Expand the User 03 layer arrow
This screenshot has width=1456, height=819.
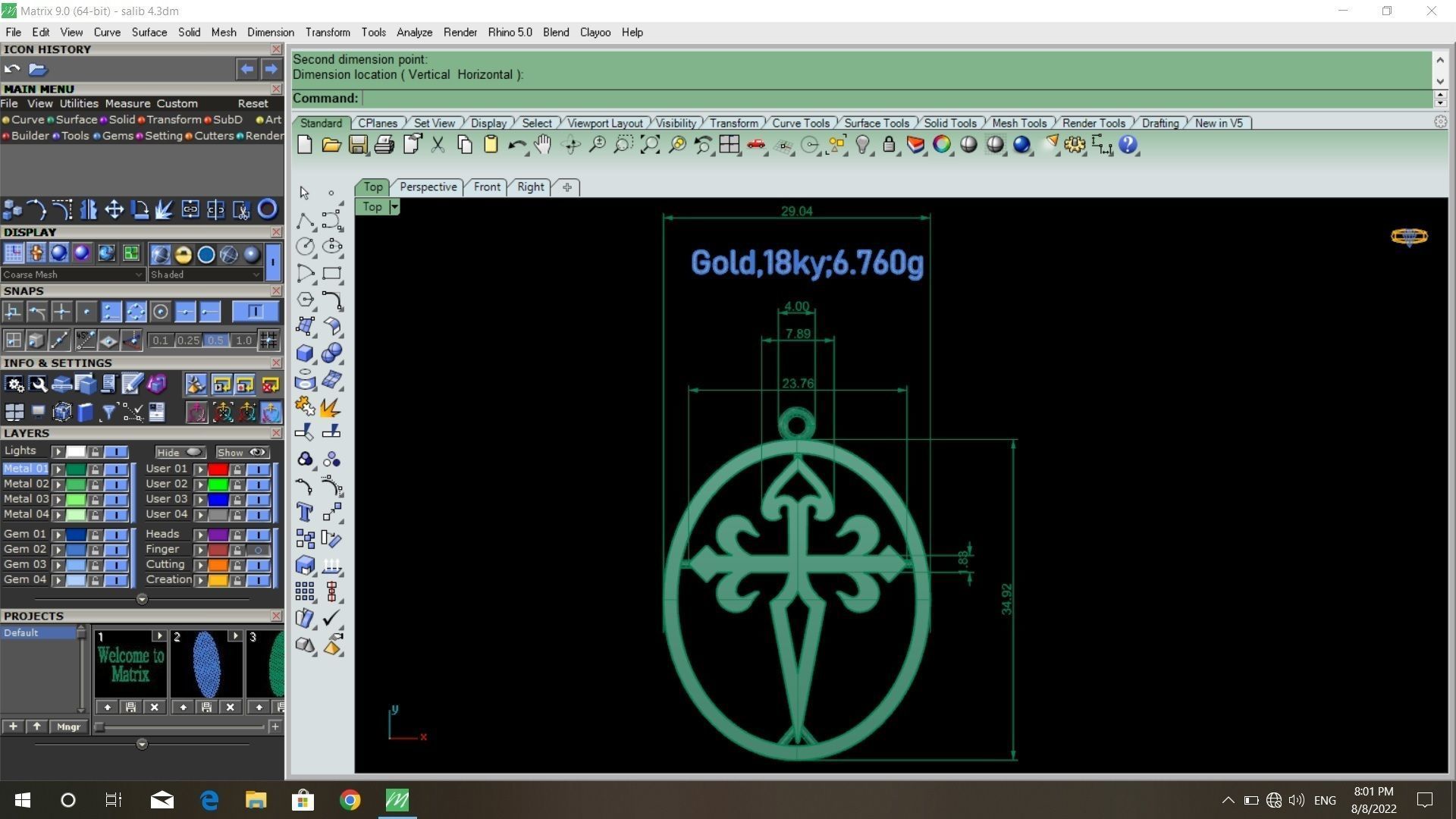click(200, 500)
